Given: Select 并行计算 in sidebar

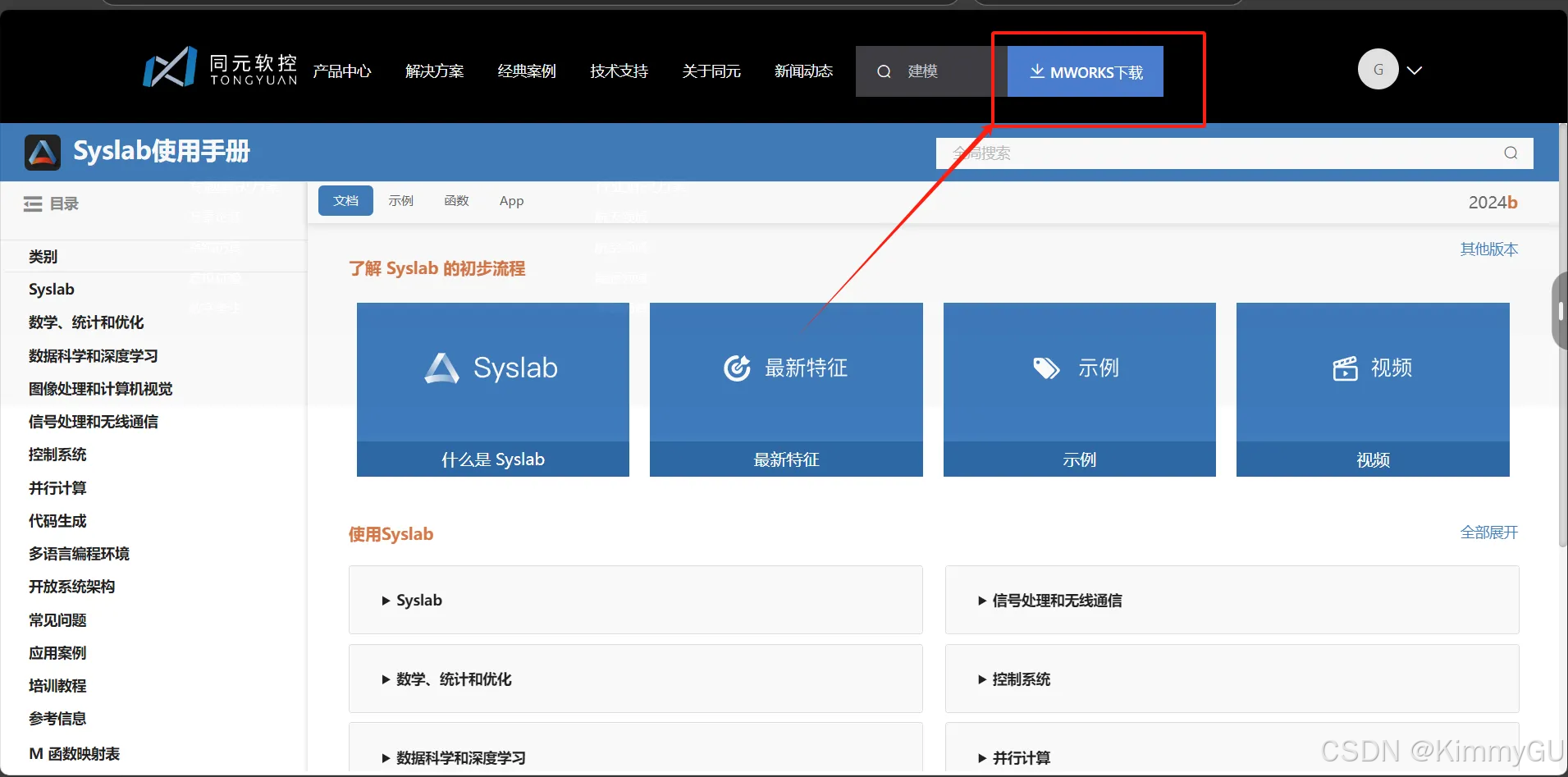Looking at the screenshot, I should [x=57, y=488].
